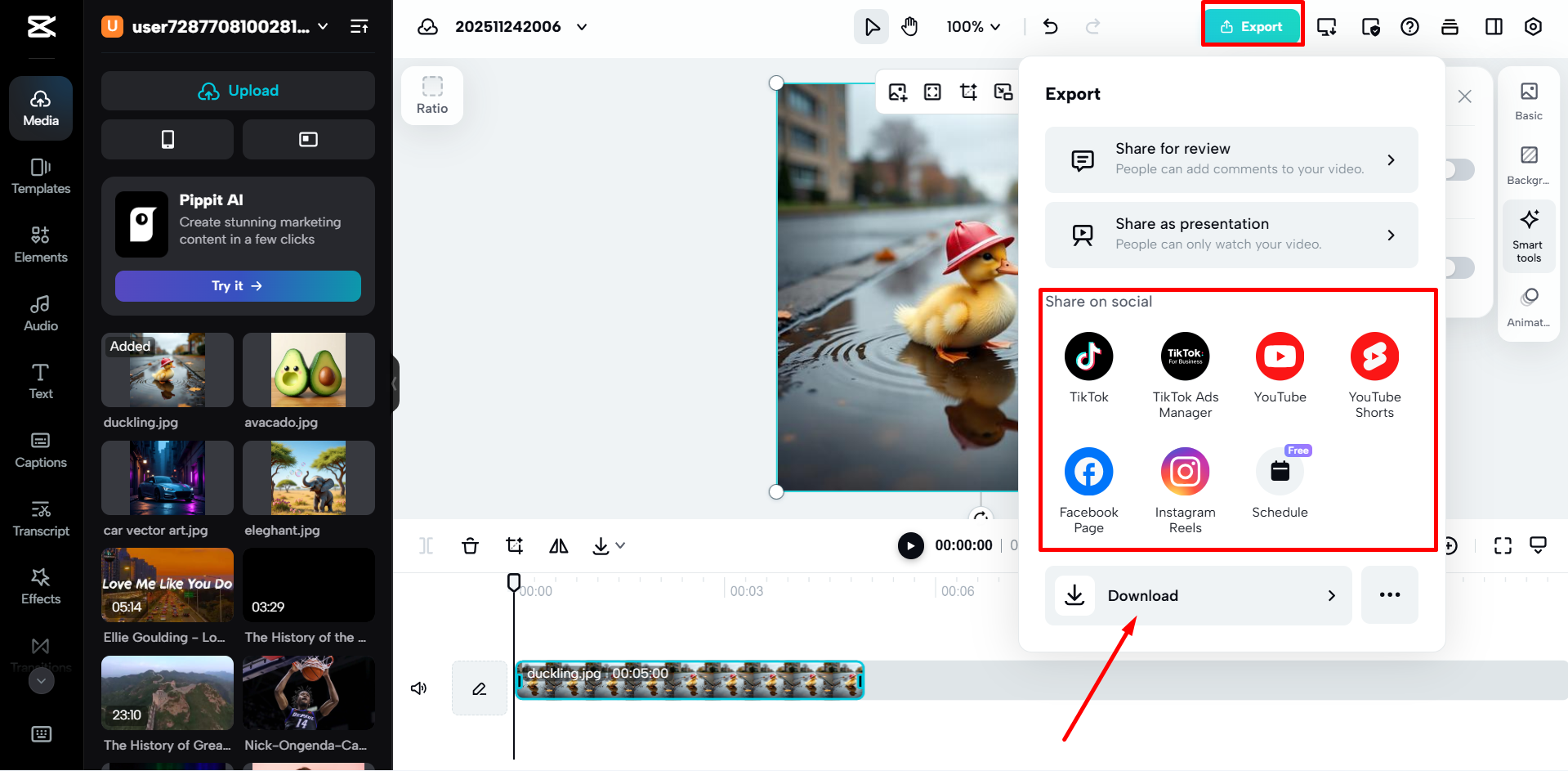Share to TikTok Ads Manager

coord(1186,375)
